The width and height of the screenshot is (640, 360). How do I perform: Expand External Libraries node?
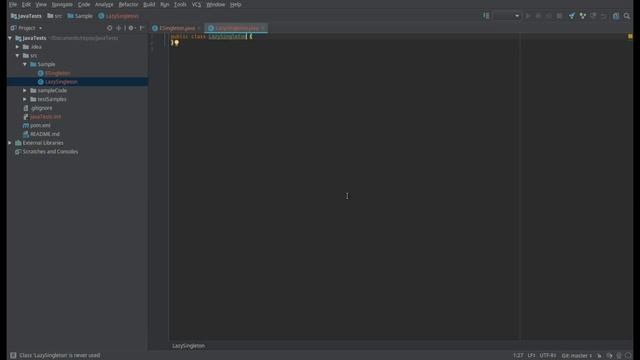click(10, 143)
